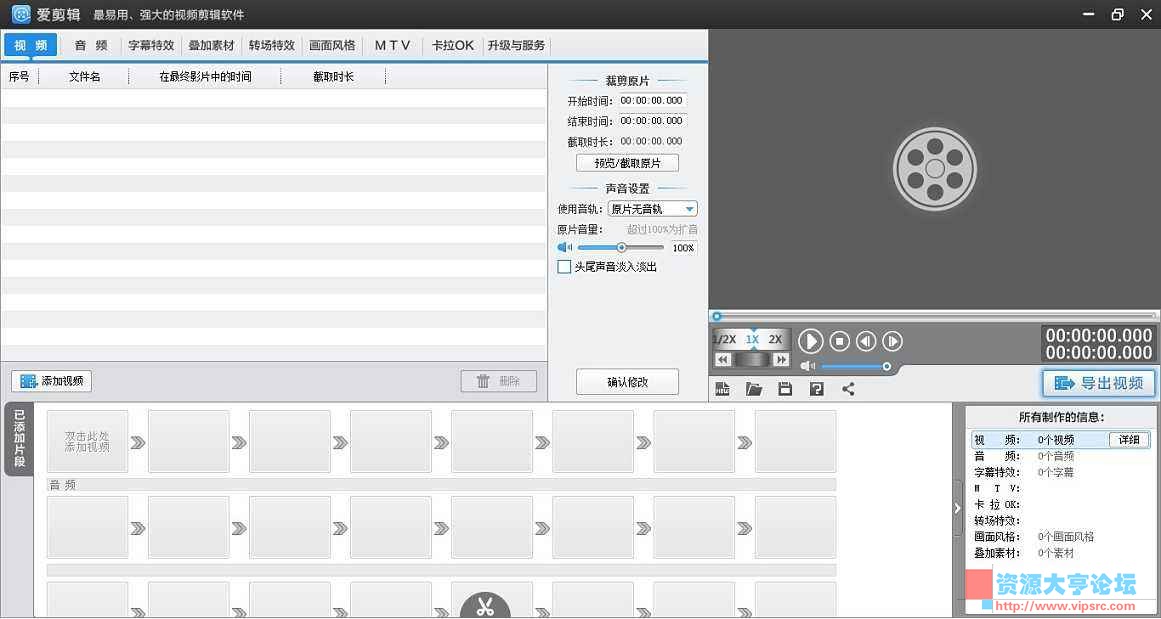Viewport: 1161px width, 619px height.
Task: Click the 100% volume value field
Action: pyautogui.click(x=684, y=247)
